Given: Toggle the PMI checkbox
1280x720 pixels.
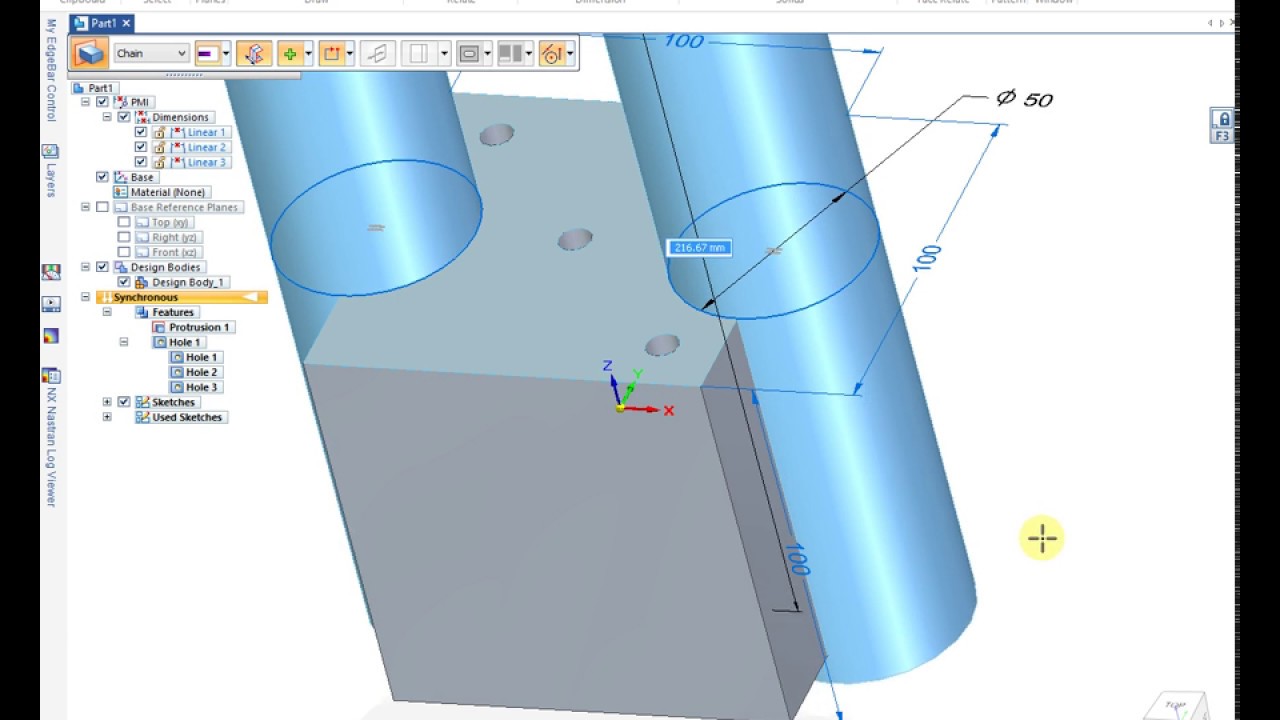Looking at the screenshot, I should (x=102, y=102).
